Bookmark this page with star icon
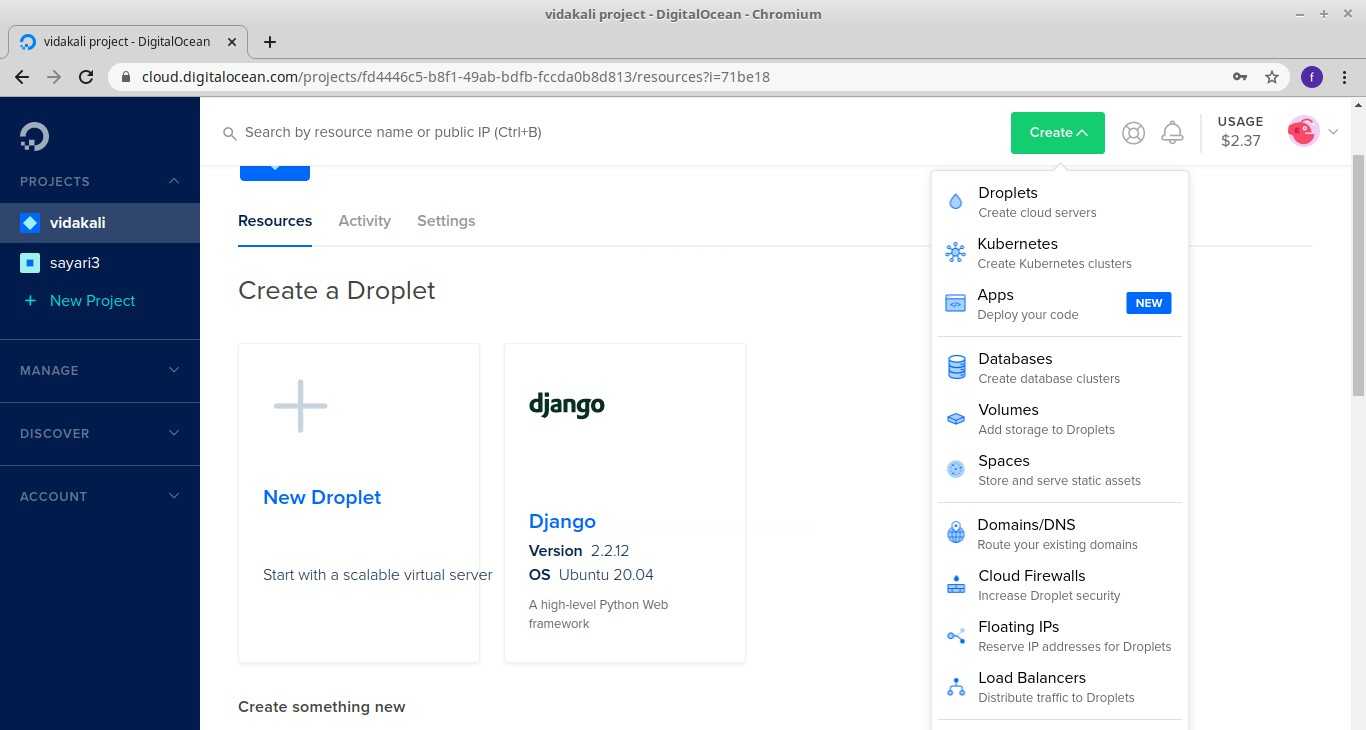The height and width of the screenshot is (730, 1366). [x=1272, y=77]
